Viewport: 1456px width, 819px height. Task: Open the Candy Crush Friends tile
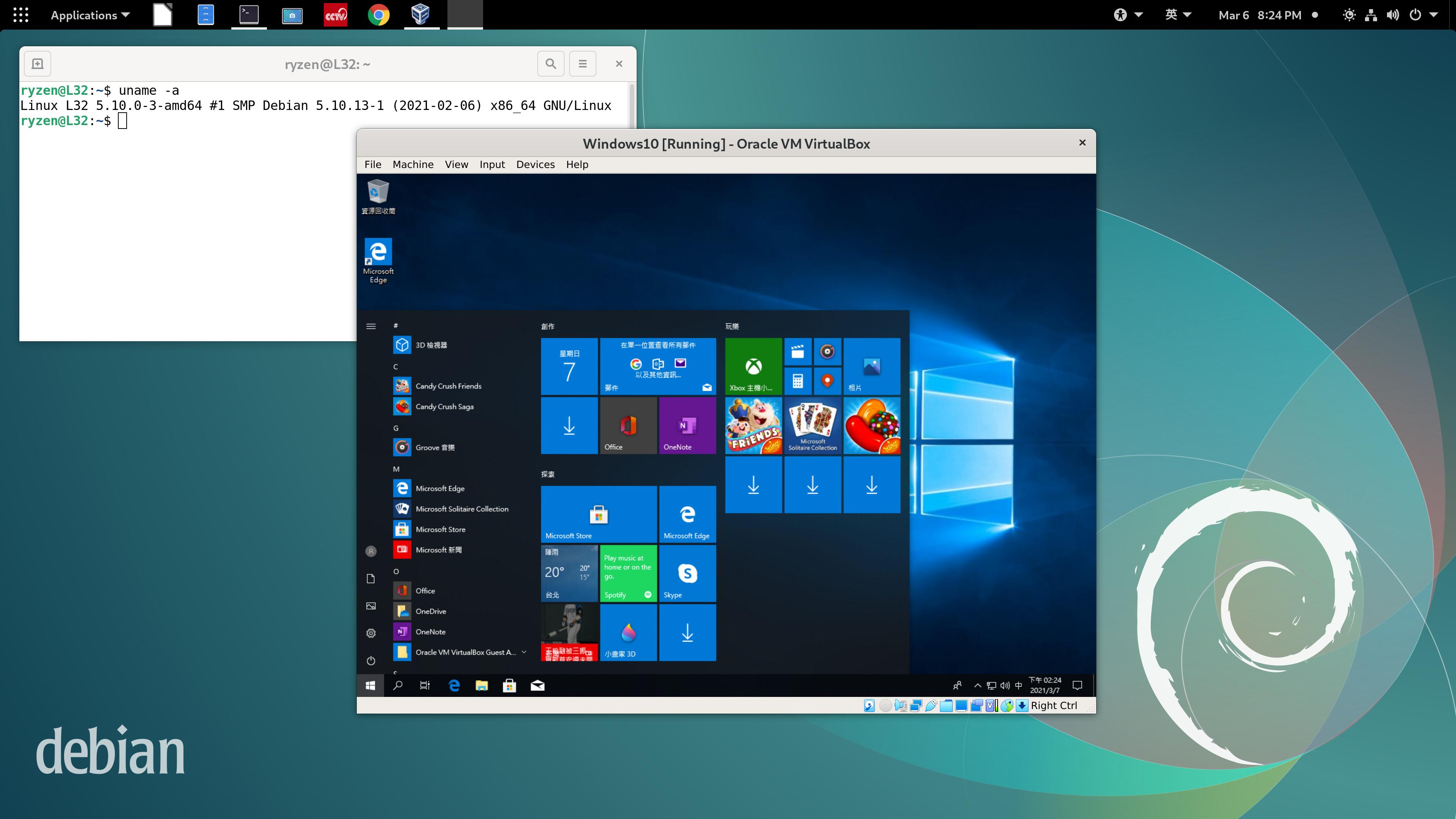click(753, 425)
